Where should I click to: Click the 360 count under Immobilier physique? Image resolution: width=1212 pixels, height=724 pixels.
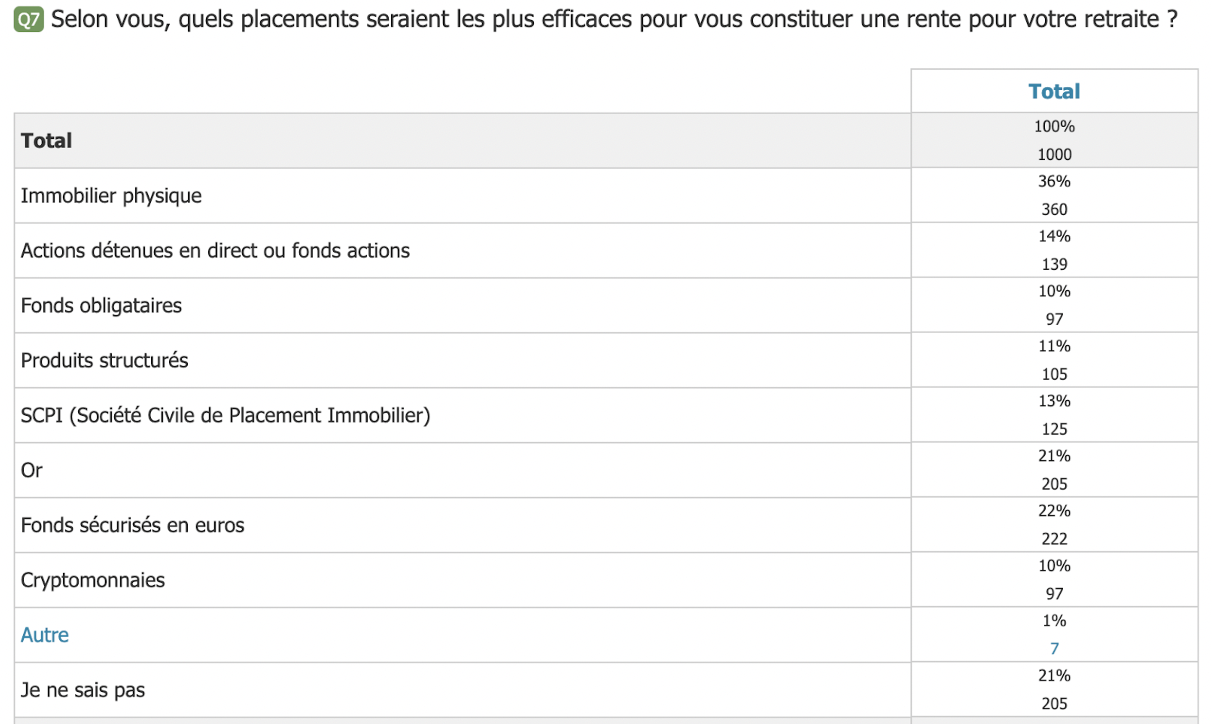1054,209
